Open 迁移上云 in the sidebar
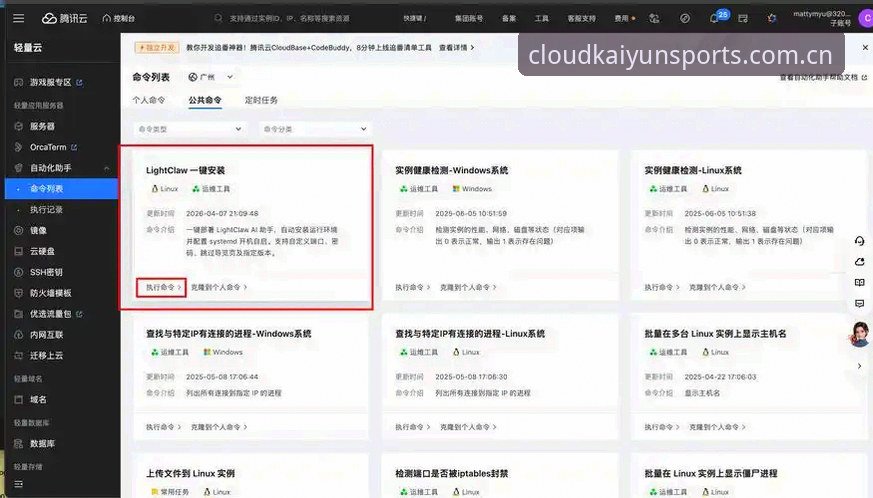This screenshot has height=498, width=873. [x=46, y=355]
